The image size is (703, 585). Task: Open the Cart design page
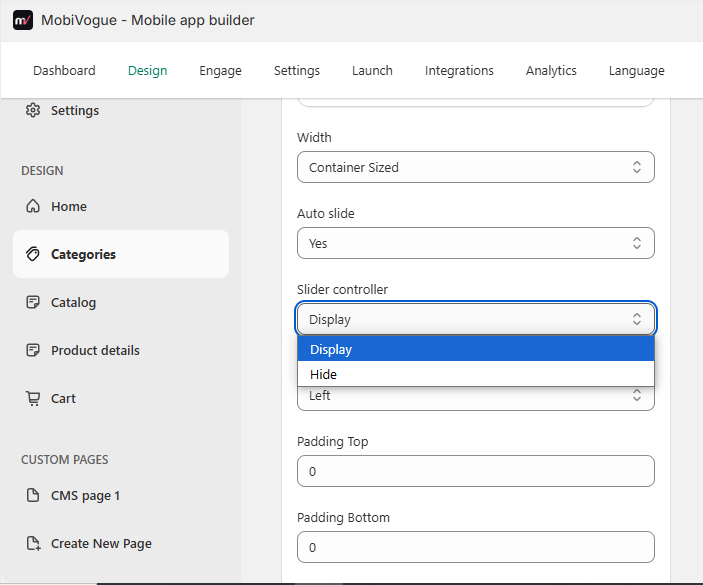(63, 398)
